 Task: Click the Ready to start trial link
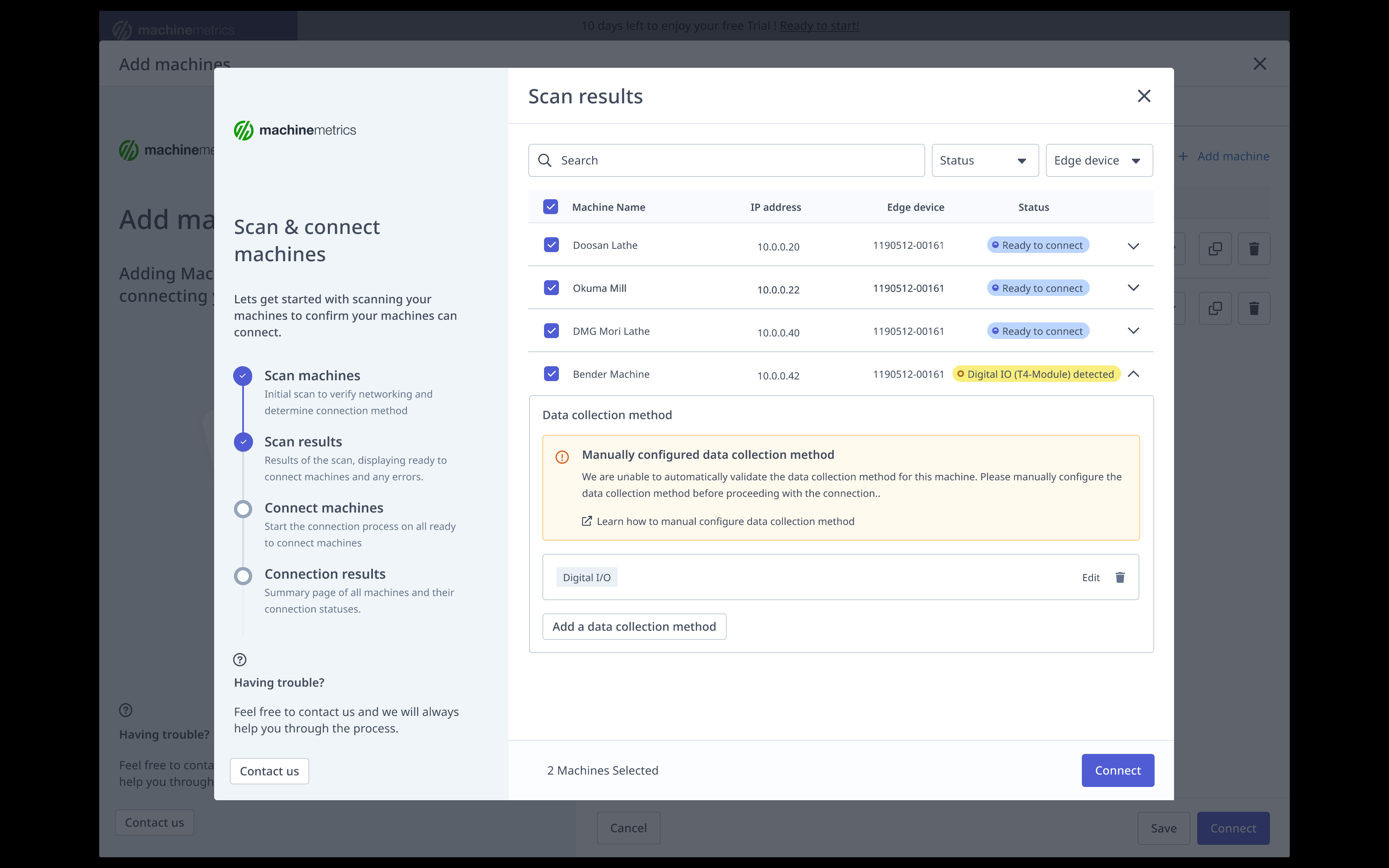pos(819,25)
